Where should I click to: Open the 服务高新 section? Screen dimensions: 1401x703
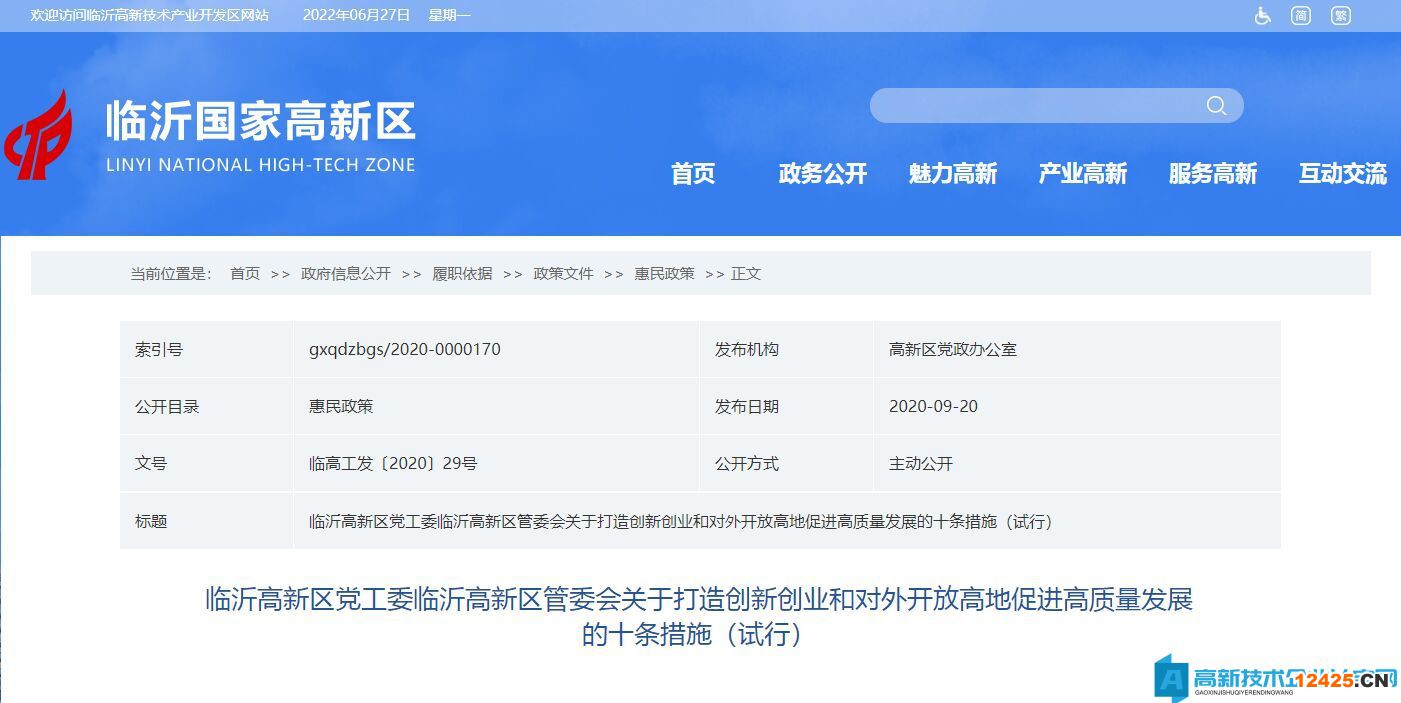(1212, 173)
